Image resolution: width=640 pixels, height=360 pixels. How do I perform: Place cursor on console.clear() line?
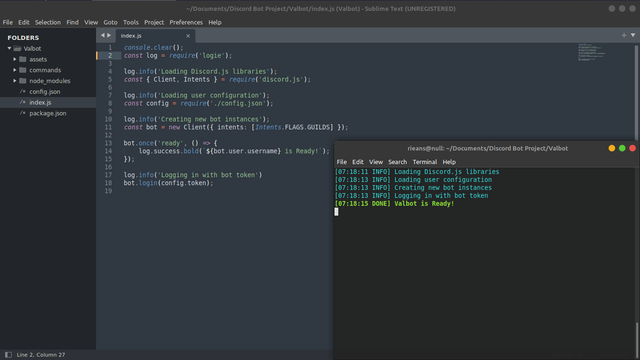[153, 48]
